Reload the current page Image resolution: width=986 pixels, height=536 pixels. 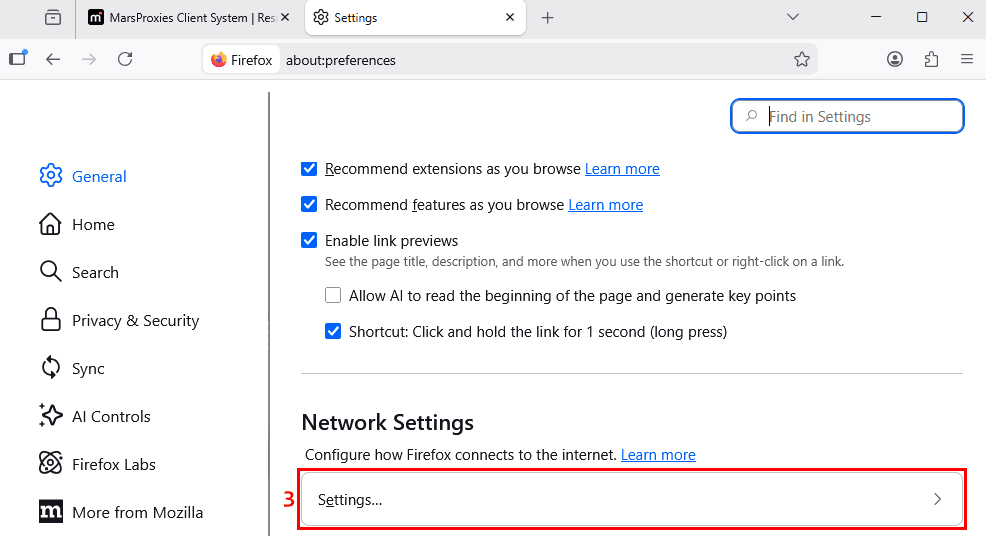pyautogui.click(x=125, y=60)
